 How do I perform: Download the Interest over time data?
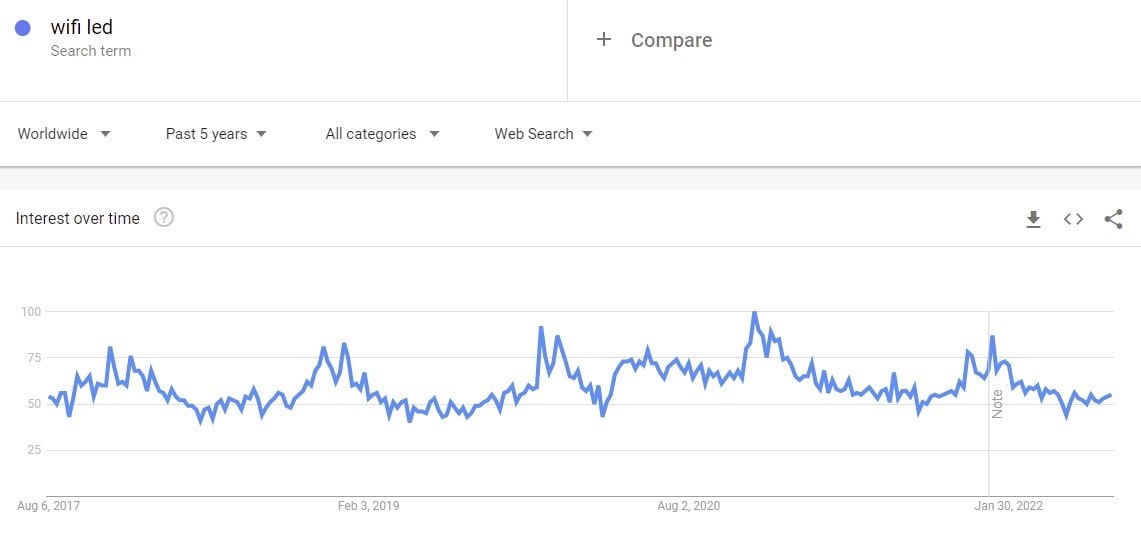coord(1033,219)
